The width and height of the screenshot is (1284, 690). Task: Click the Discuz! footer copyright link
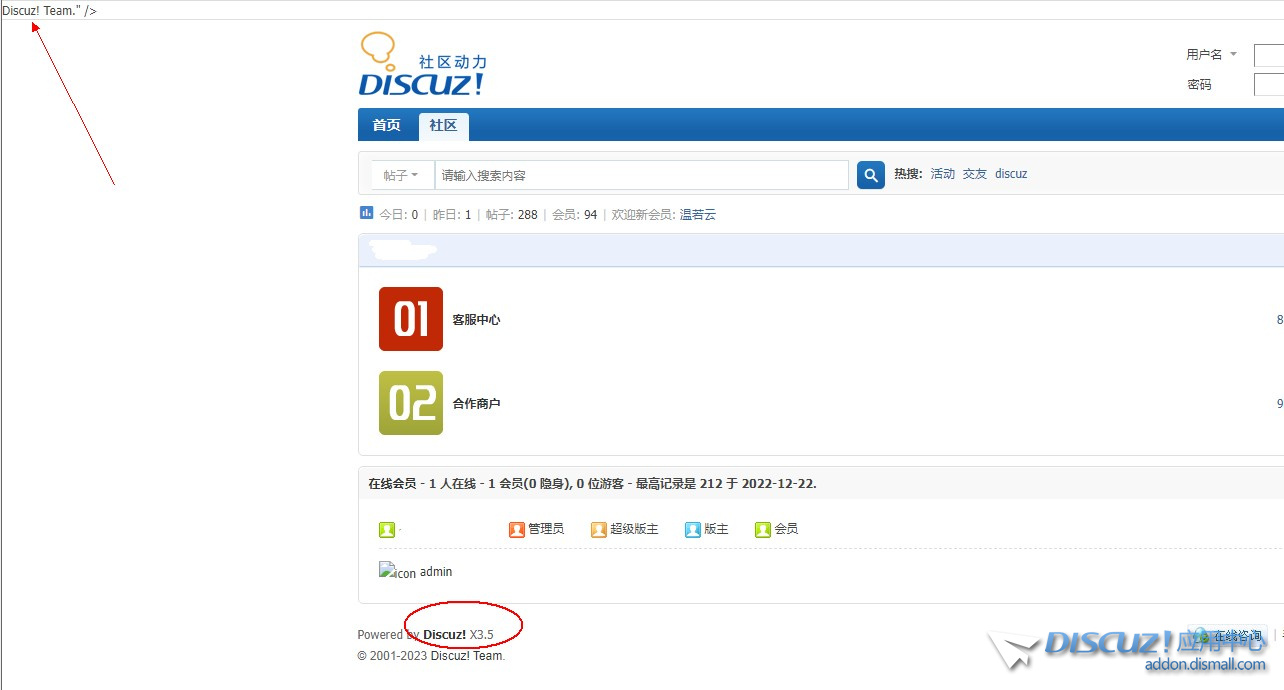(x=444, y=634)
